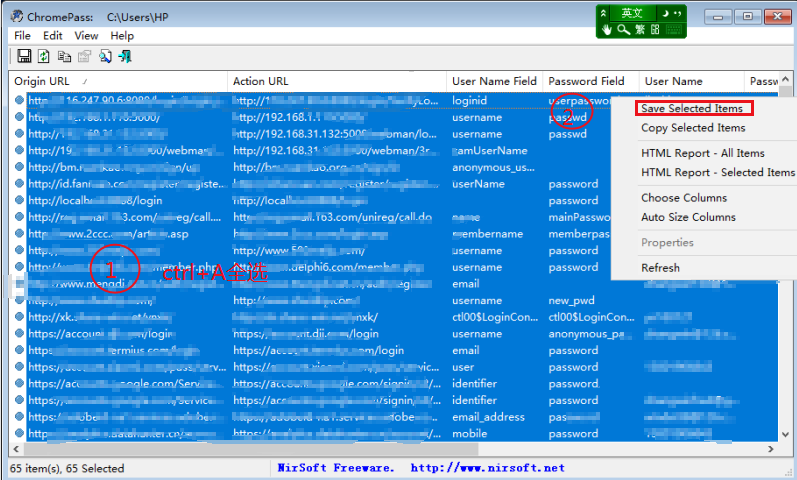The width and height of the screenshot is (797, 480).
Task: Select HTML Report - Selected Items
Action: (x=718, y=172)
